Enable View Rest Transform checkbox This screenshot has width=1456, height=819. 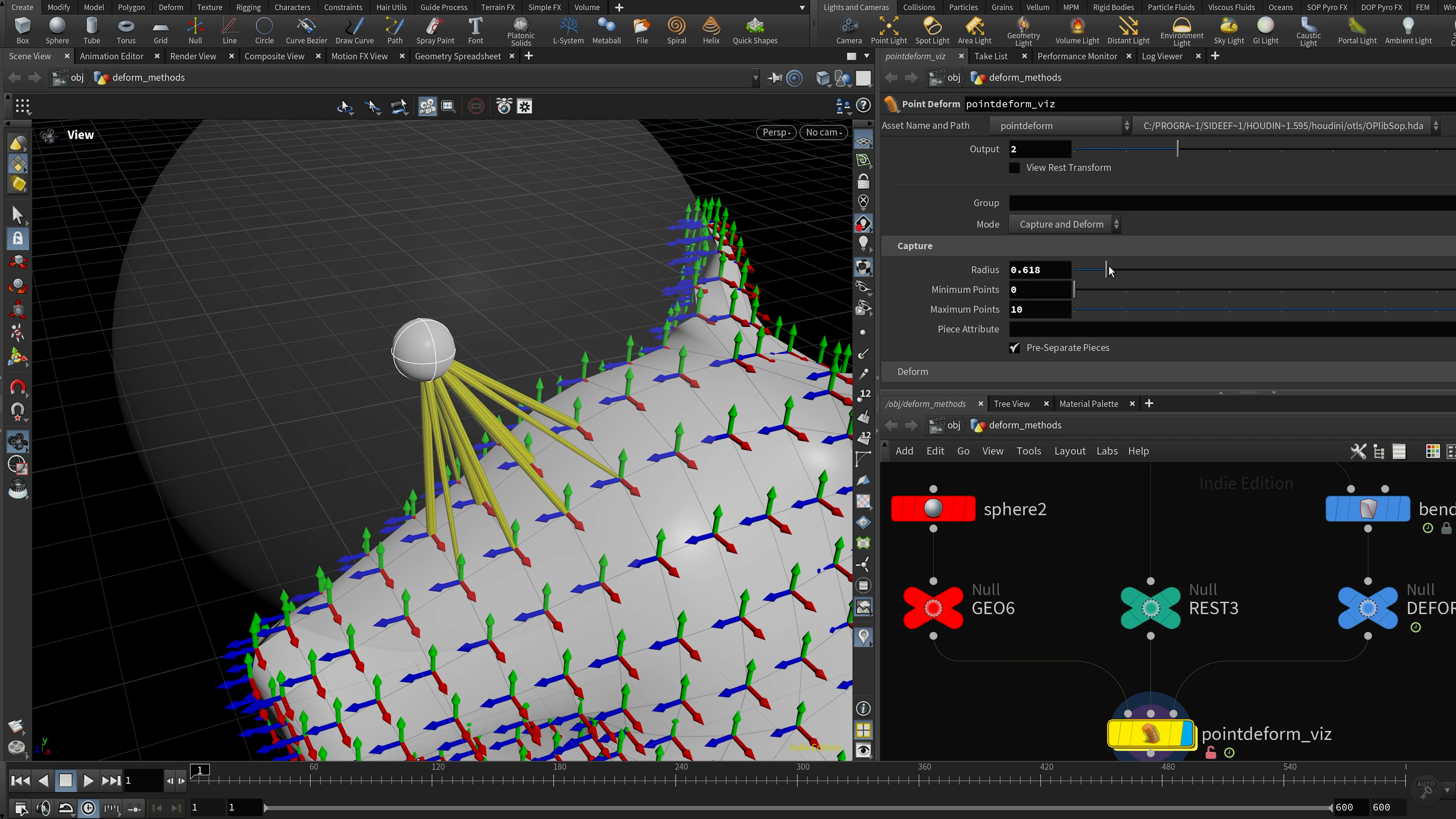pyautogui.click(x=1015, y=168)
